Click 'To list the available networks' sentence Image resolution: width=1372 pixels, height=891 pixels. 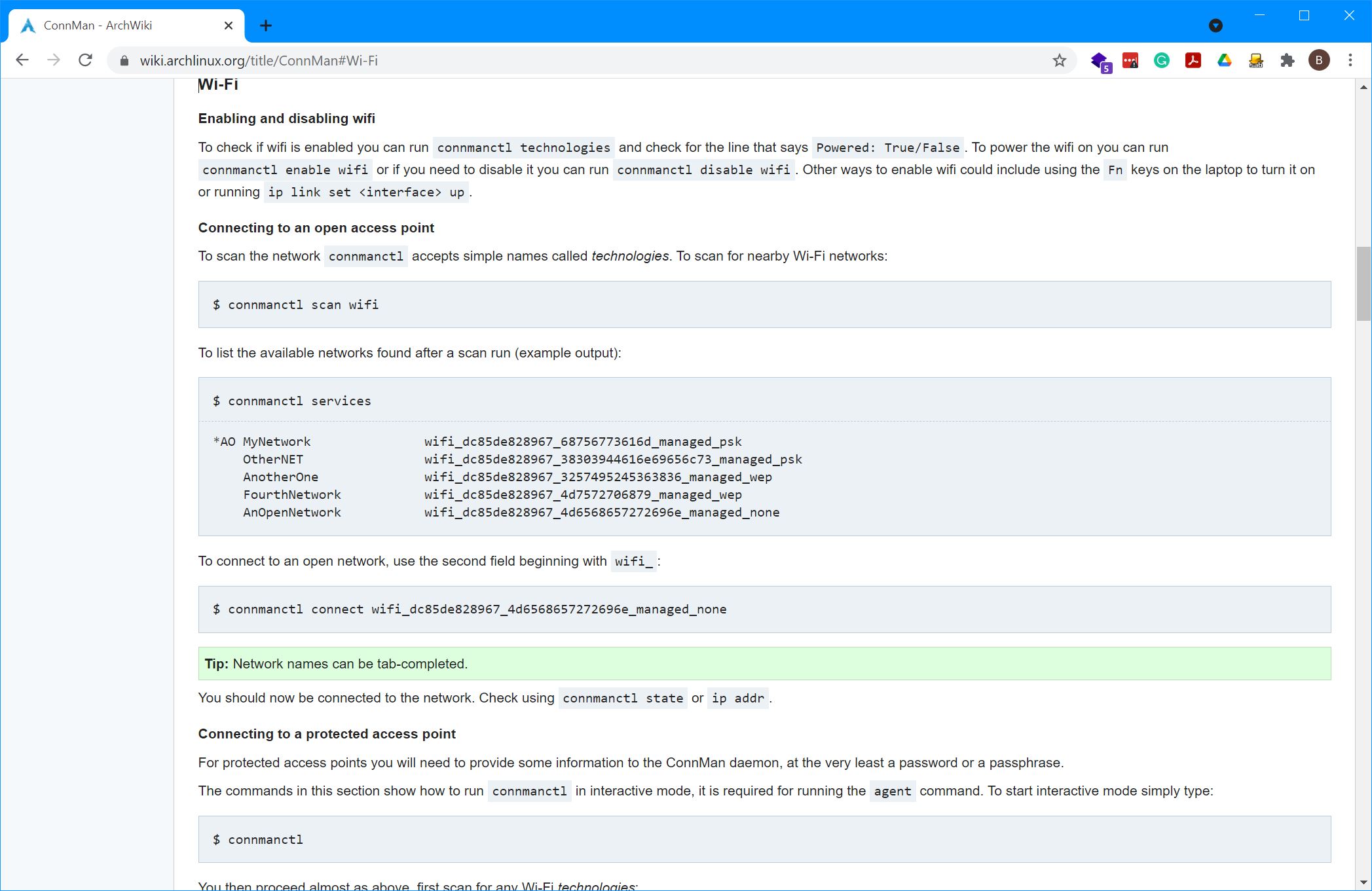409,353
